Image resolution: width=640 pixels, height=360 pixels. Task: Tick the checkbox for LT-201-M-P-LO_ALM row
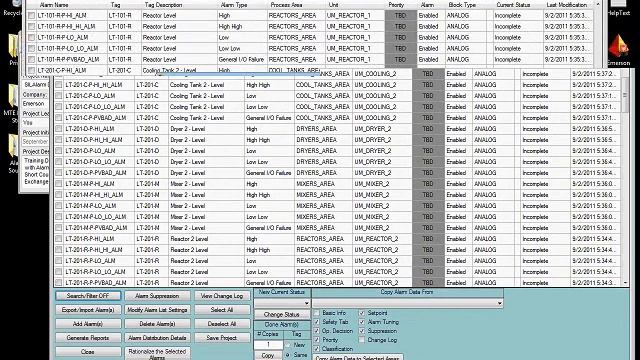click(59, 206)
